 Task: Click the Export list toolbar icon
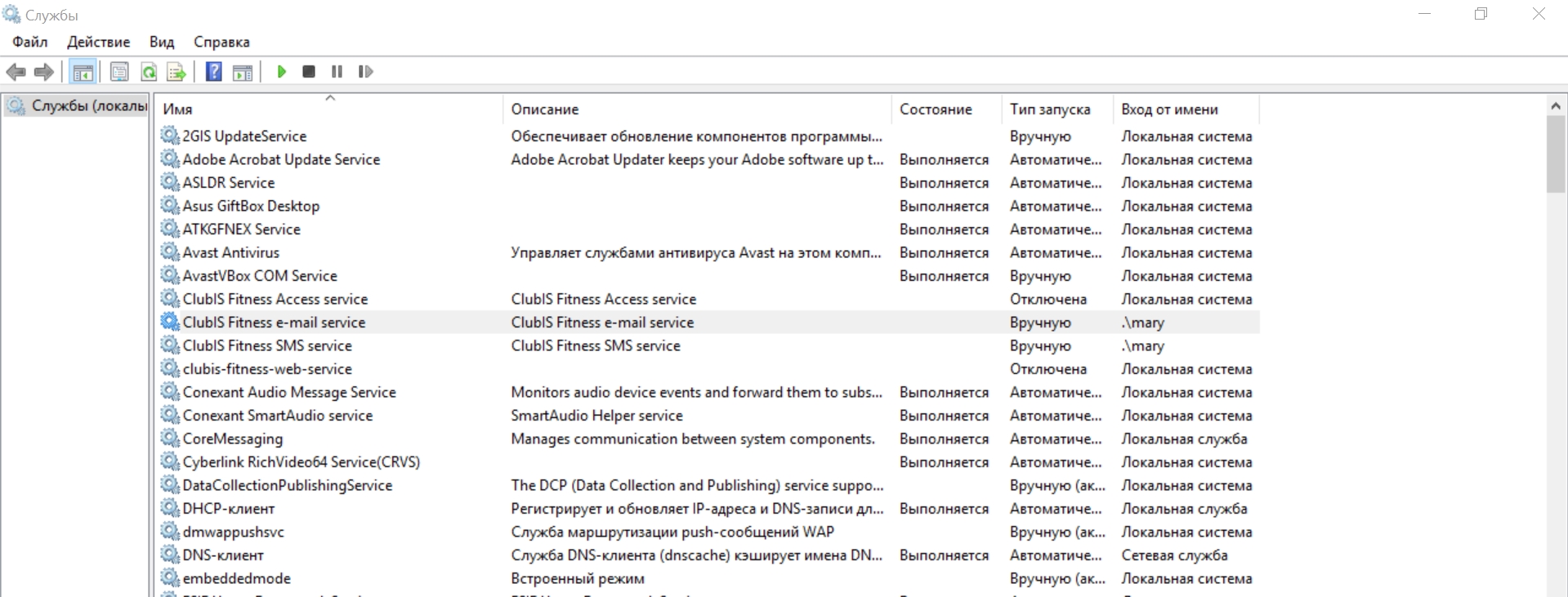[x=176, y=72]
